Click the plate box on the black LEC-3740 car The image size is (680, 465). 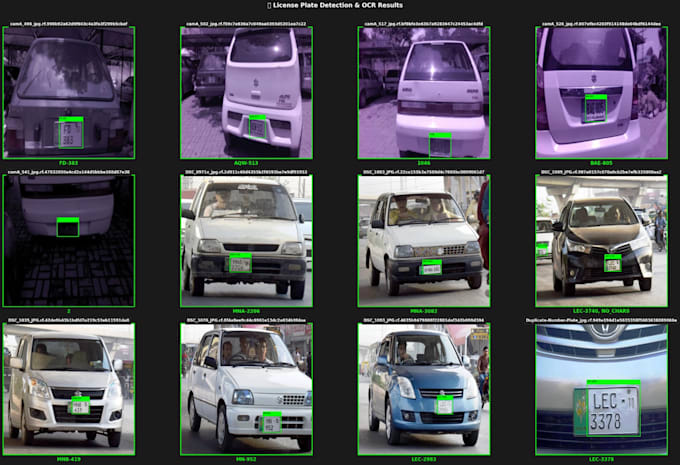coord(613,265)
